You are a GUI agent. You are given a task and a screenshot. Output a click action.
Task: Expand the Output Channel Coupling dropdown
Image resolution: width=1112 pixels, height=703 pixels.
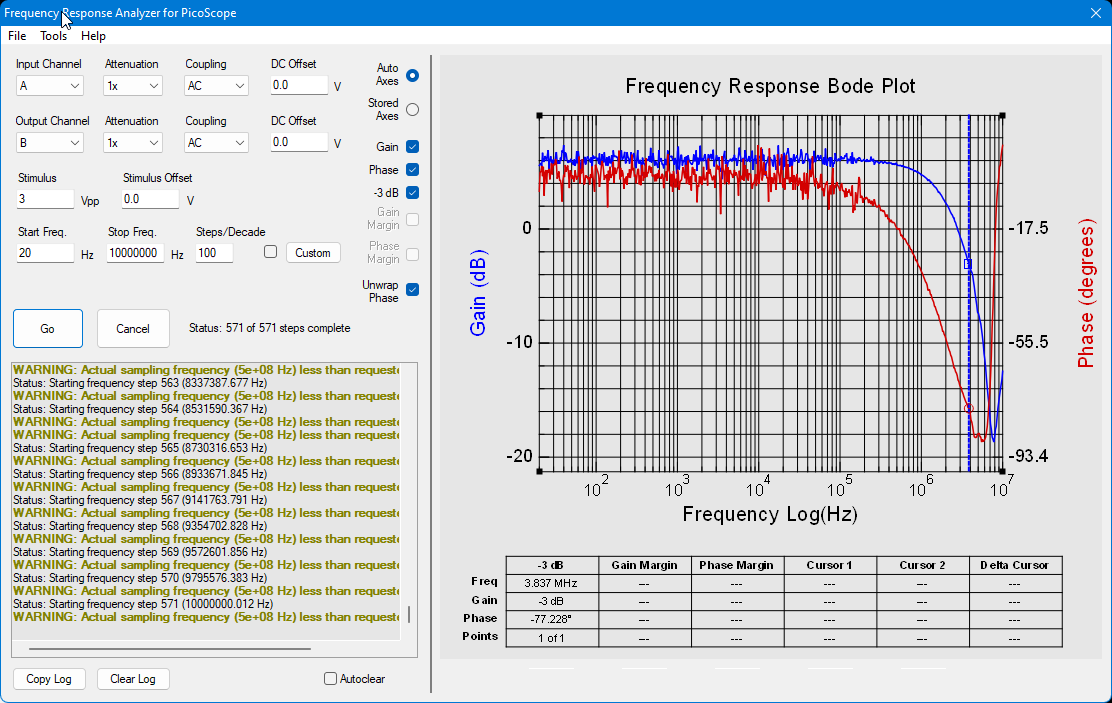pyautogui.click(x=216, y=143)
